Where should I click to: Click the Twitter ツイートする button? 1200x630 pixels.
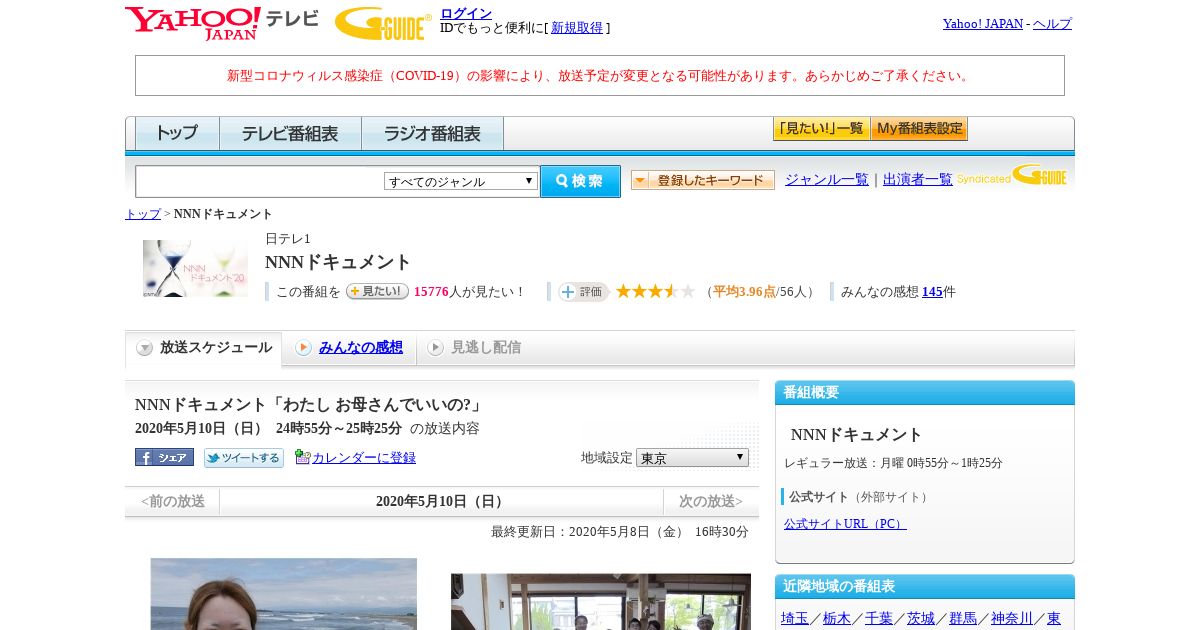click(244, 457)
